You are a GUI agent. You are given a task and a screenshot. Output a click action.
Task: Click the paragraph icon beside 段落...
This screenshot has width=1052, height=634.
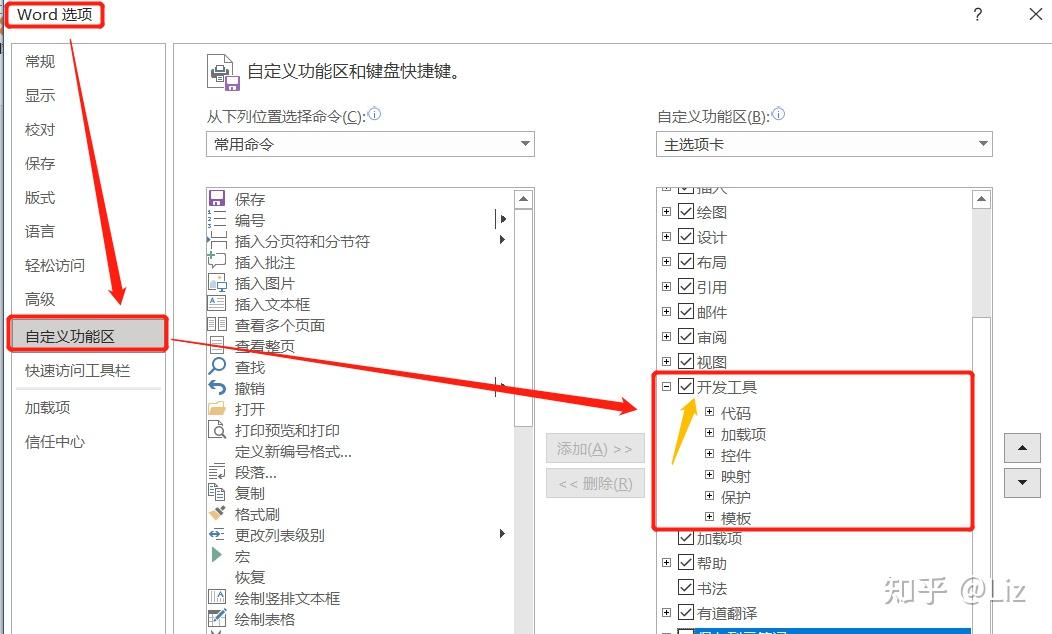click(217, 471)
